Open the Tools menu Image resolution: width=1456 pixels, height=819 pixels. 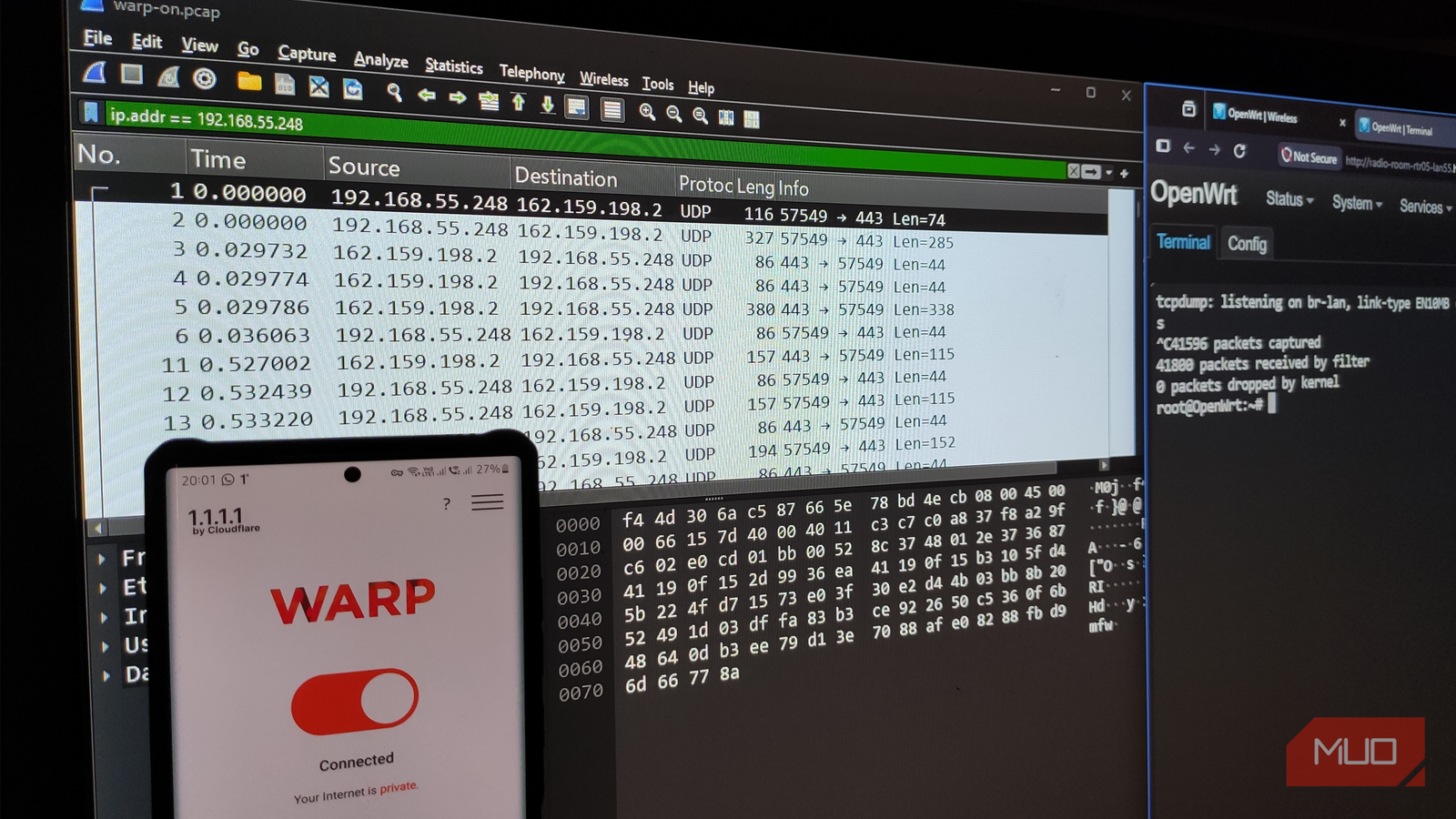(x=658, y=84)
